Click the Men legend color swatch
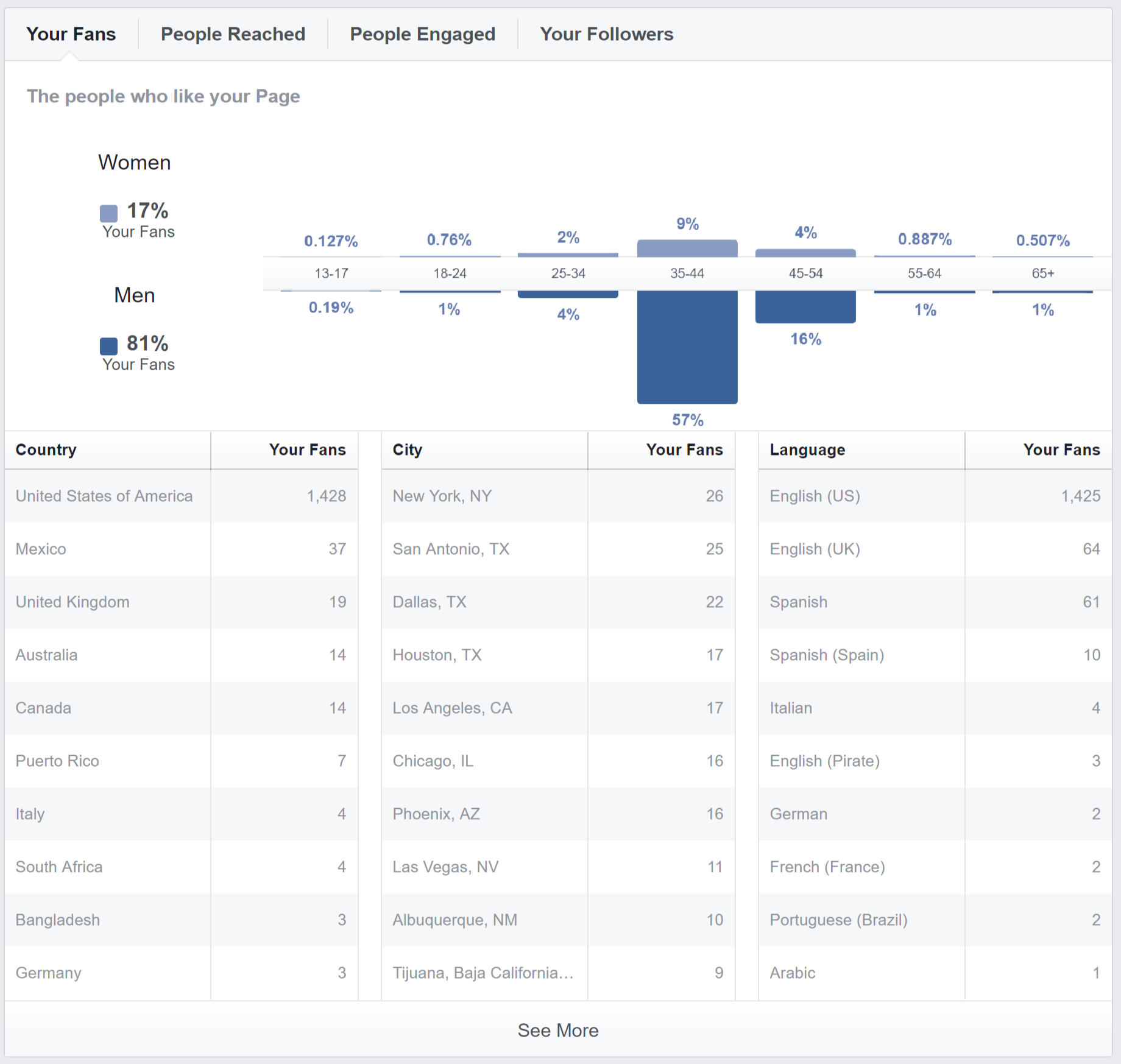This screenshot has width=1121, height=1064. pyautogui.click(x=108, y=346)
